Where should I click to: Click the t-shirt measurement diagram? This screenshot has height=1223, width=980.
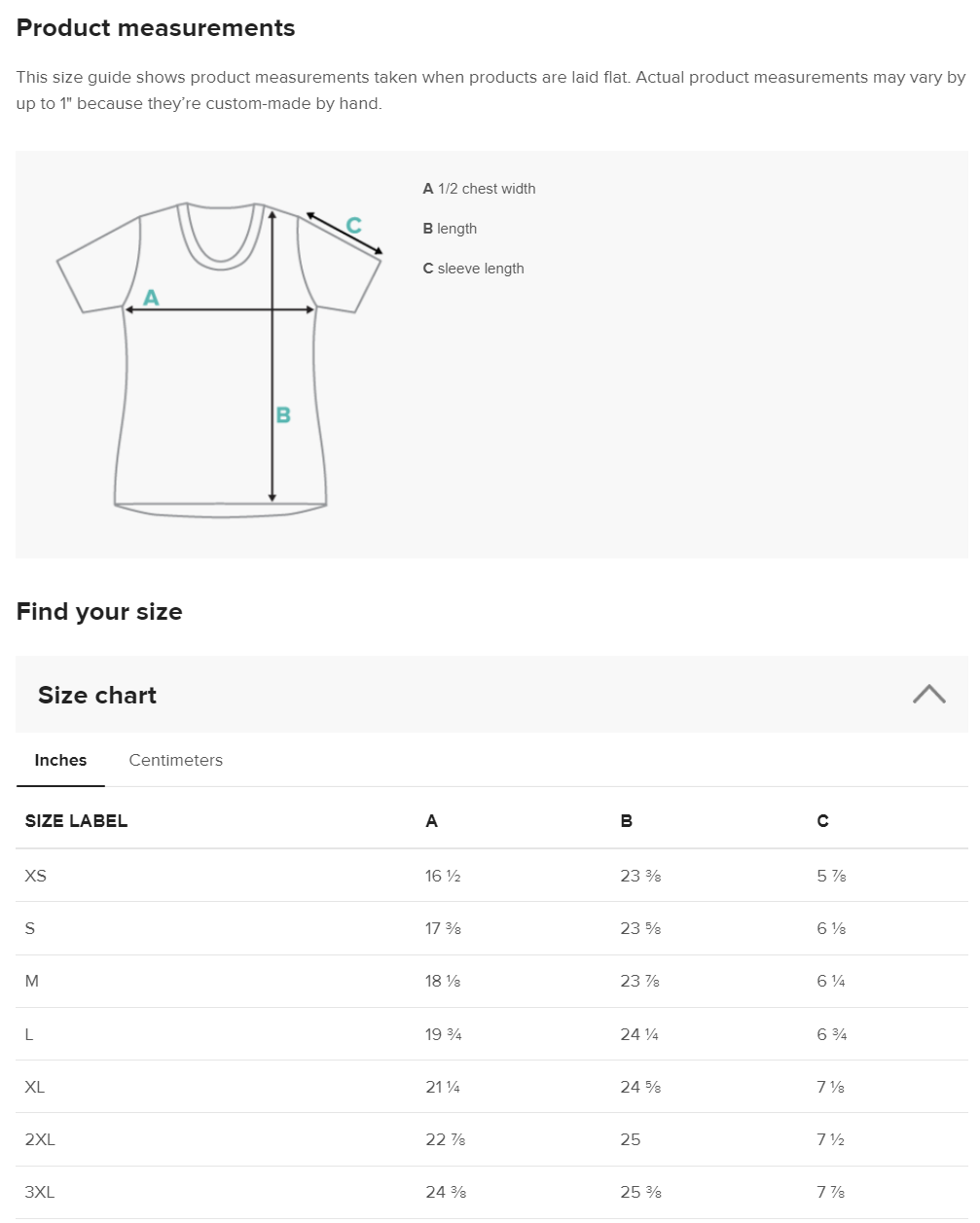220,354
